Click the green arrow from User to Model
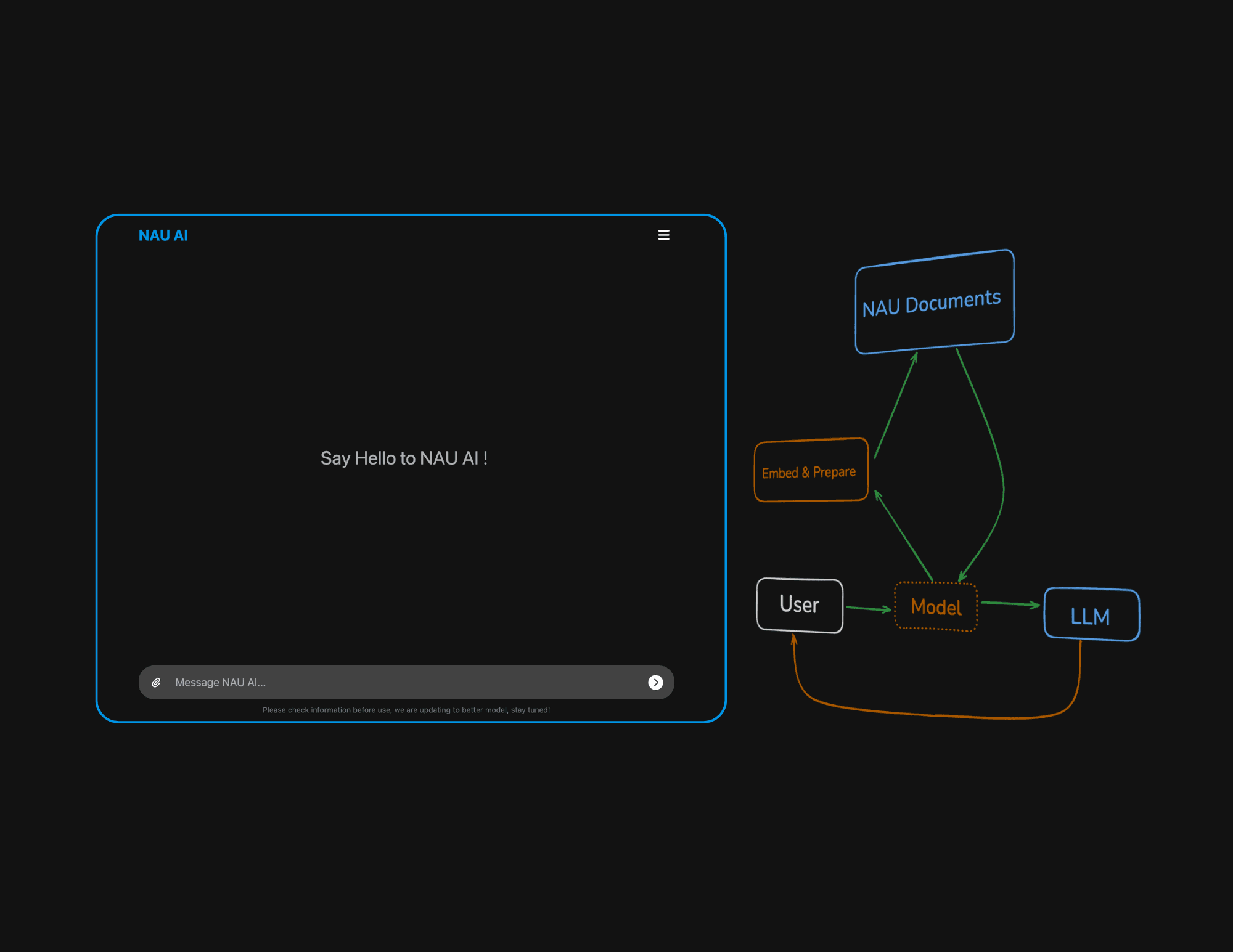Image resolution: width=1233 pixels, height=952 pixels. point(868,609)
